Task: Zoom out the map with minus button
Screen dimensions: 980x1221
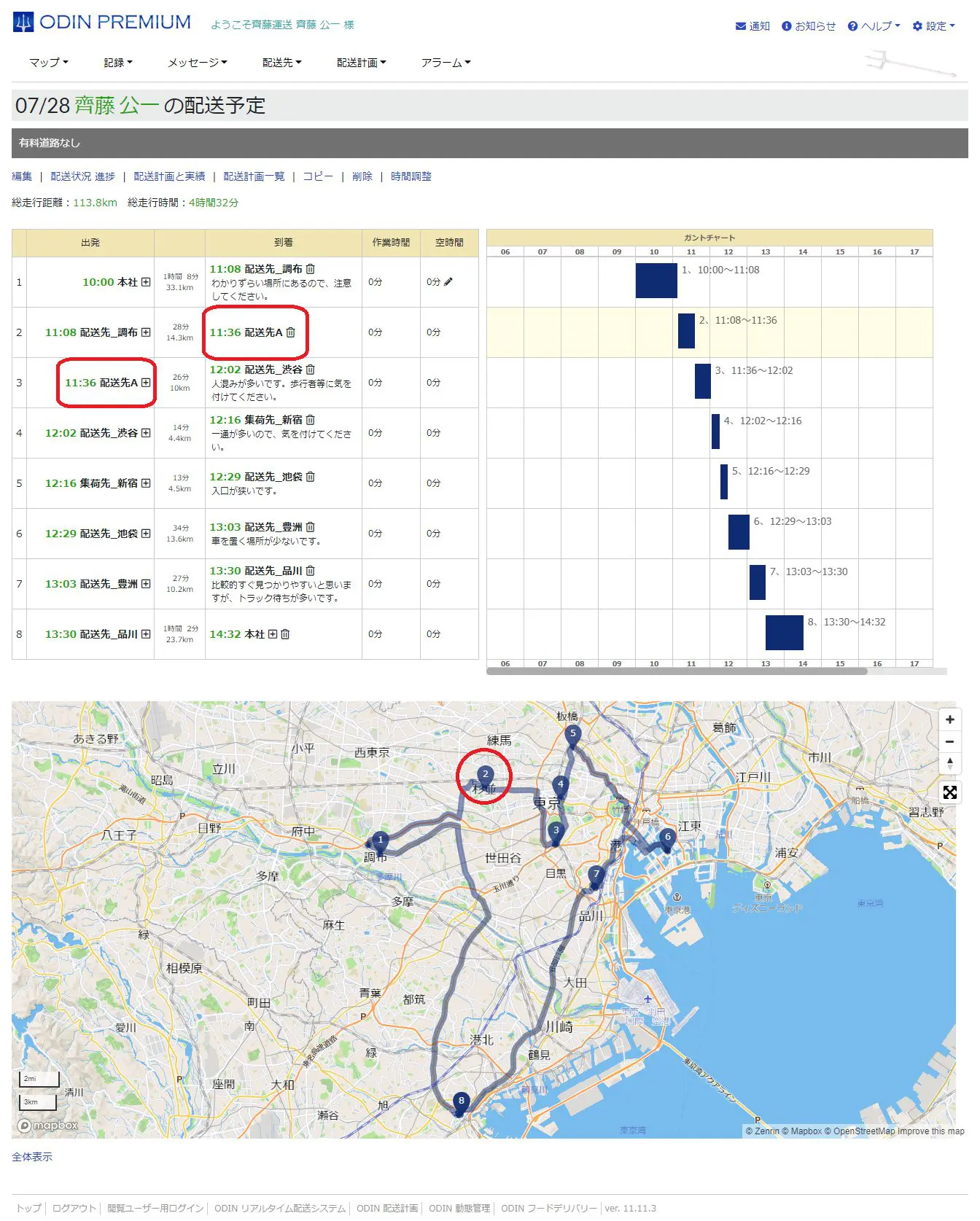Action: pos(949,741)
